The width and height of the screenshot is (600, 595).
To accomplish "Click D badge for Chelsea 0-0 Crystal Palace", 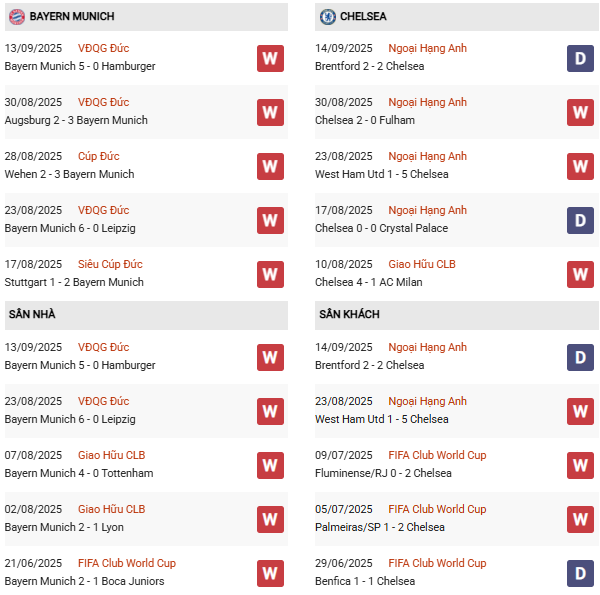I will coord(580,220).
